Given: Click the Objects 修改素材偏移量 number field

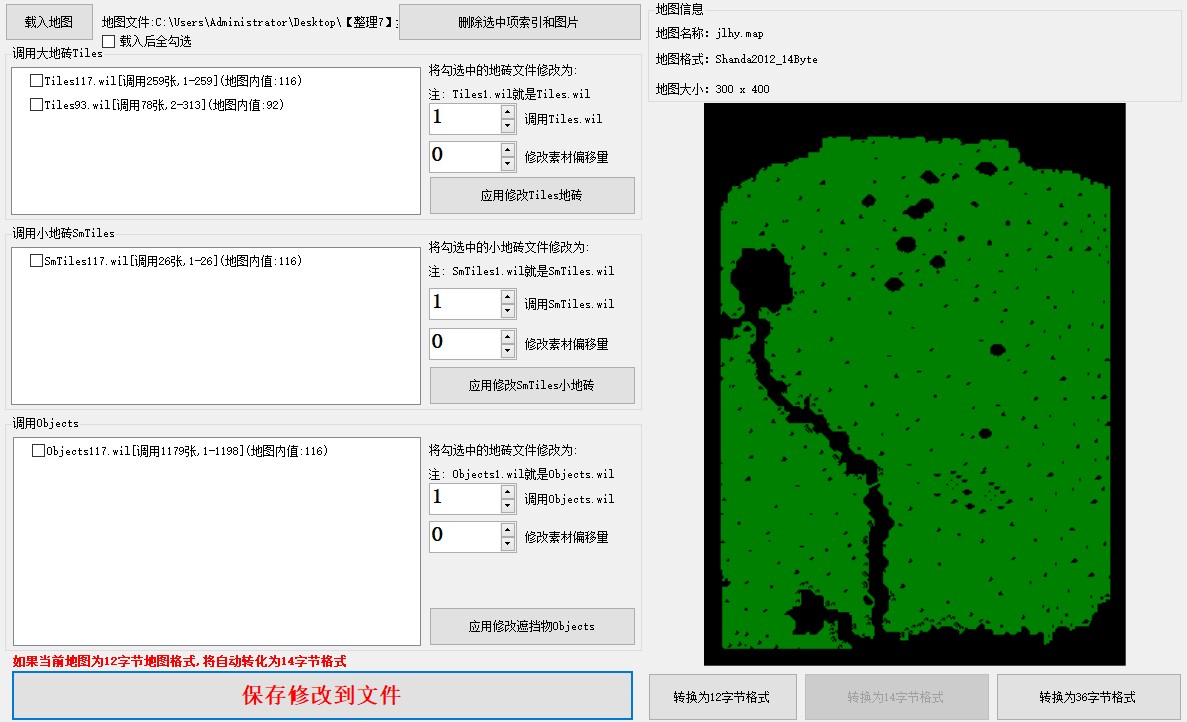Looking at the screenshot, I should [464, 536].
